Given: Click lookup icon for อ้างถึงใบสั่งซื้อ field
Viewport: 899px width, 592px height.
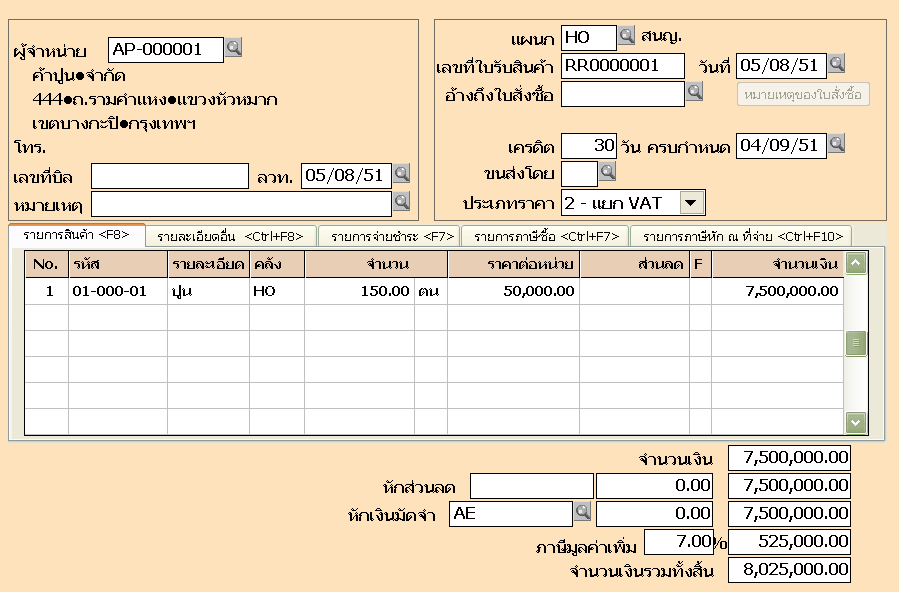Looking at the screenshot, I should [695, 93].
